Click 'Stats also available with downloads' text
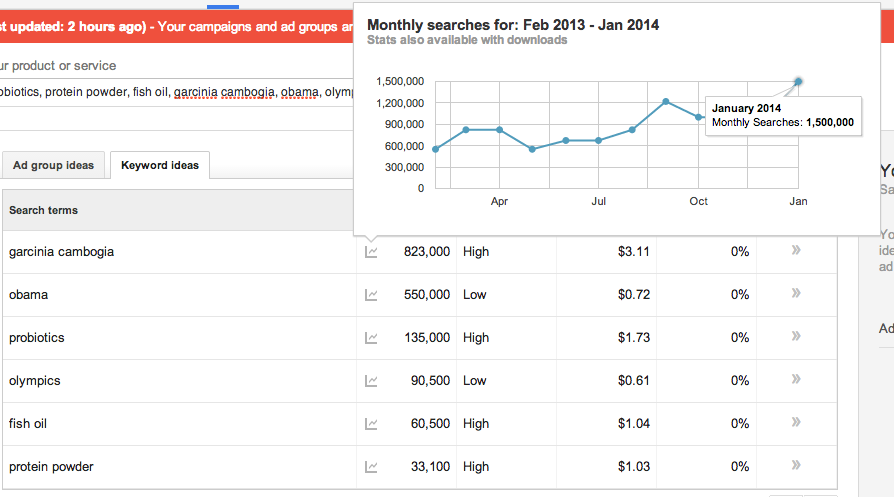 [467, 40]
